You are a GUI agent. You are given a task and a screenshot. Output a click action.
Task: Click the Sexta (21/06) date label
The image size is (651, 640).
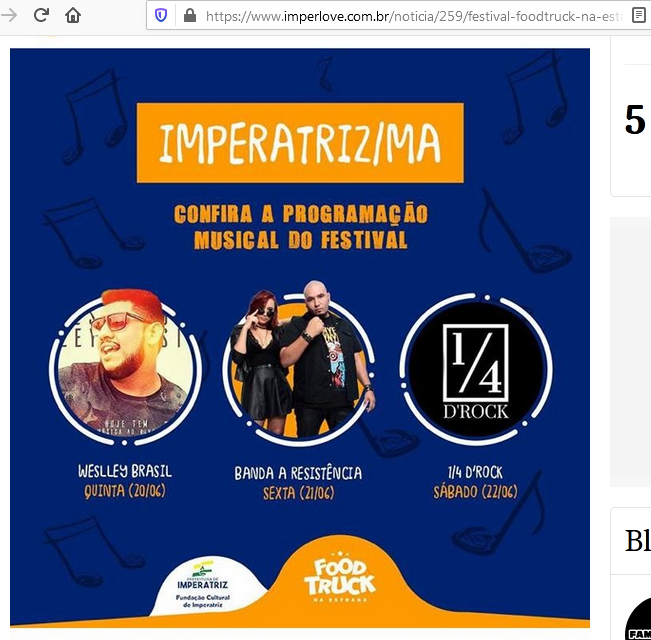click(299, 493)
